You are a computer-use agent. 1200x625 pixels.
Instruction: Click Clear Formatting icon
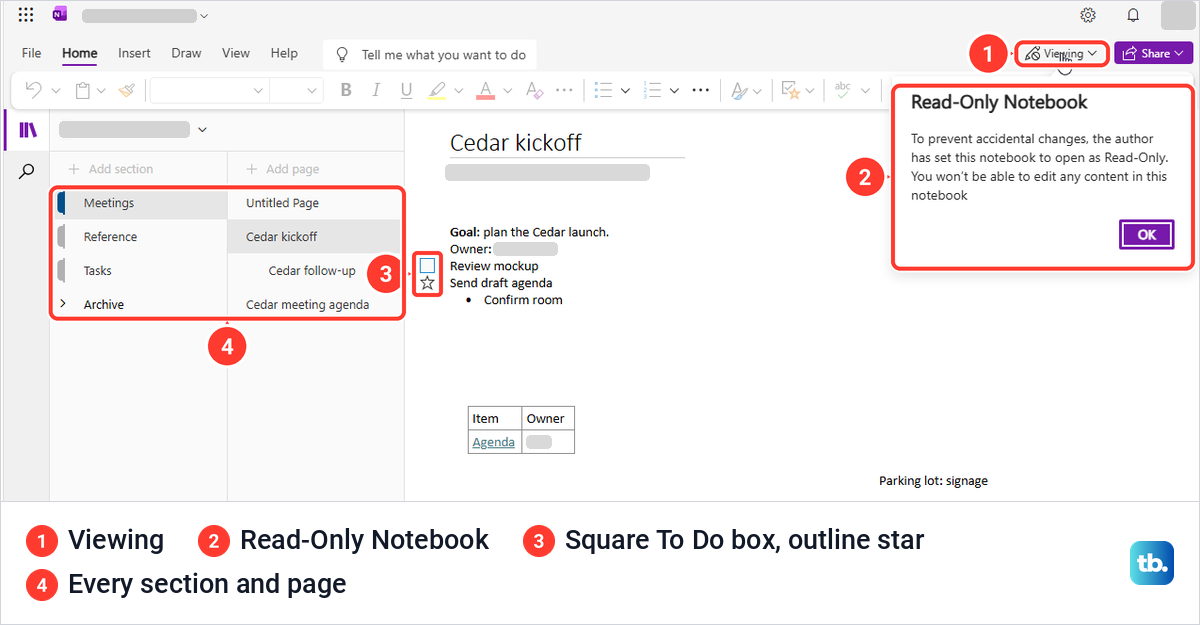[534, 90]
